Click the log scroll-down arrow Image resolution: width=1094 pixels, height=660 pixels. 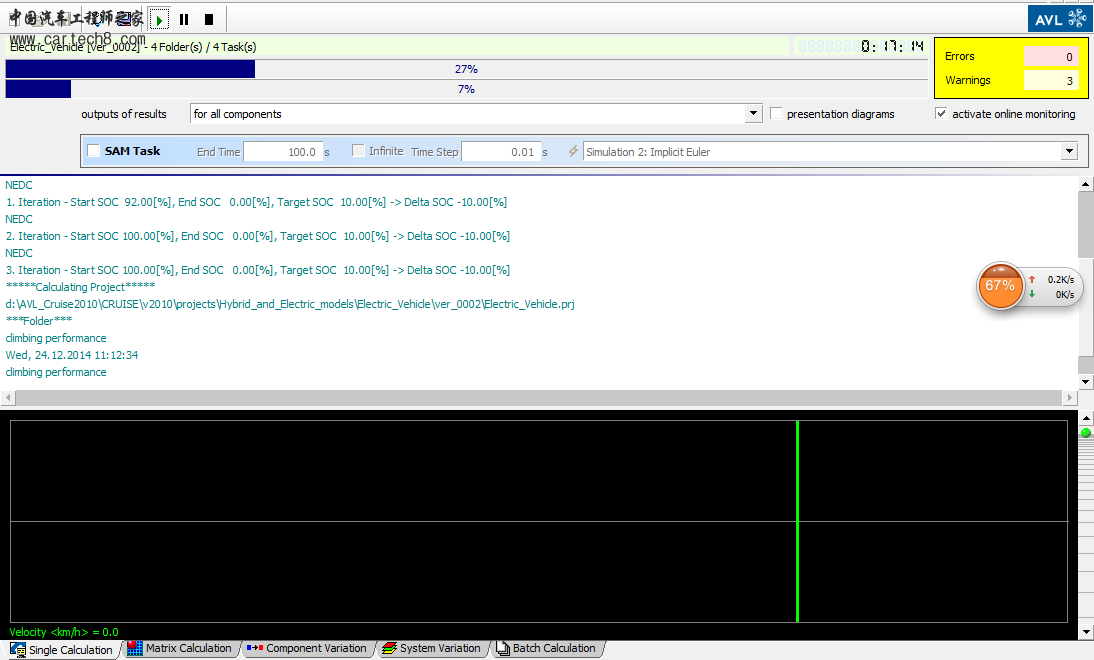1086,382
